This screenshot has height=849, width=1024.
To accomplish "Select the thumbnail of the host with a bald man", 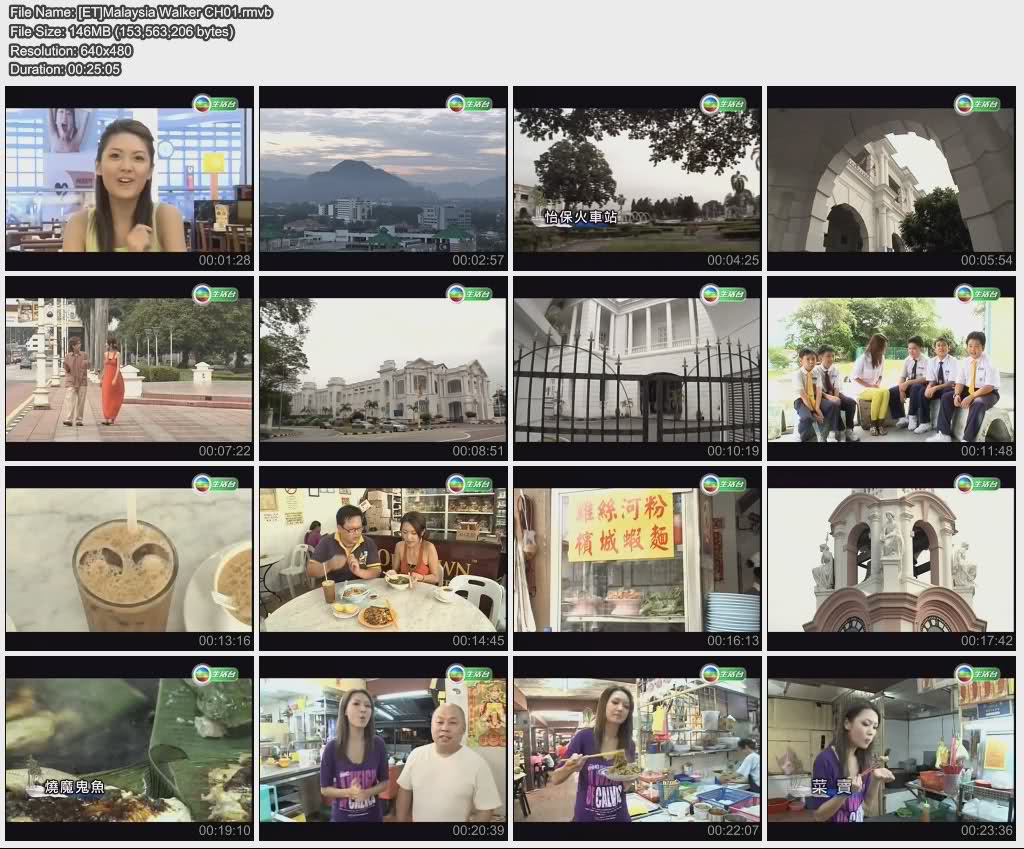I will [383, 749].
